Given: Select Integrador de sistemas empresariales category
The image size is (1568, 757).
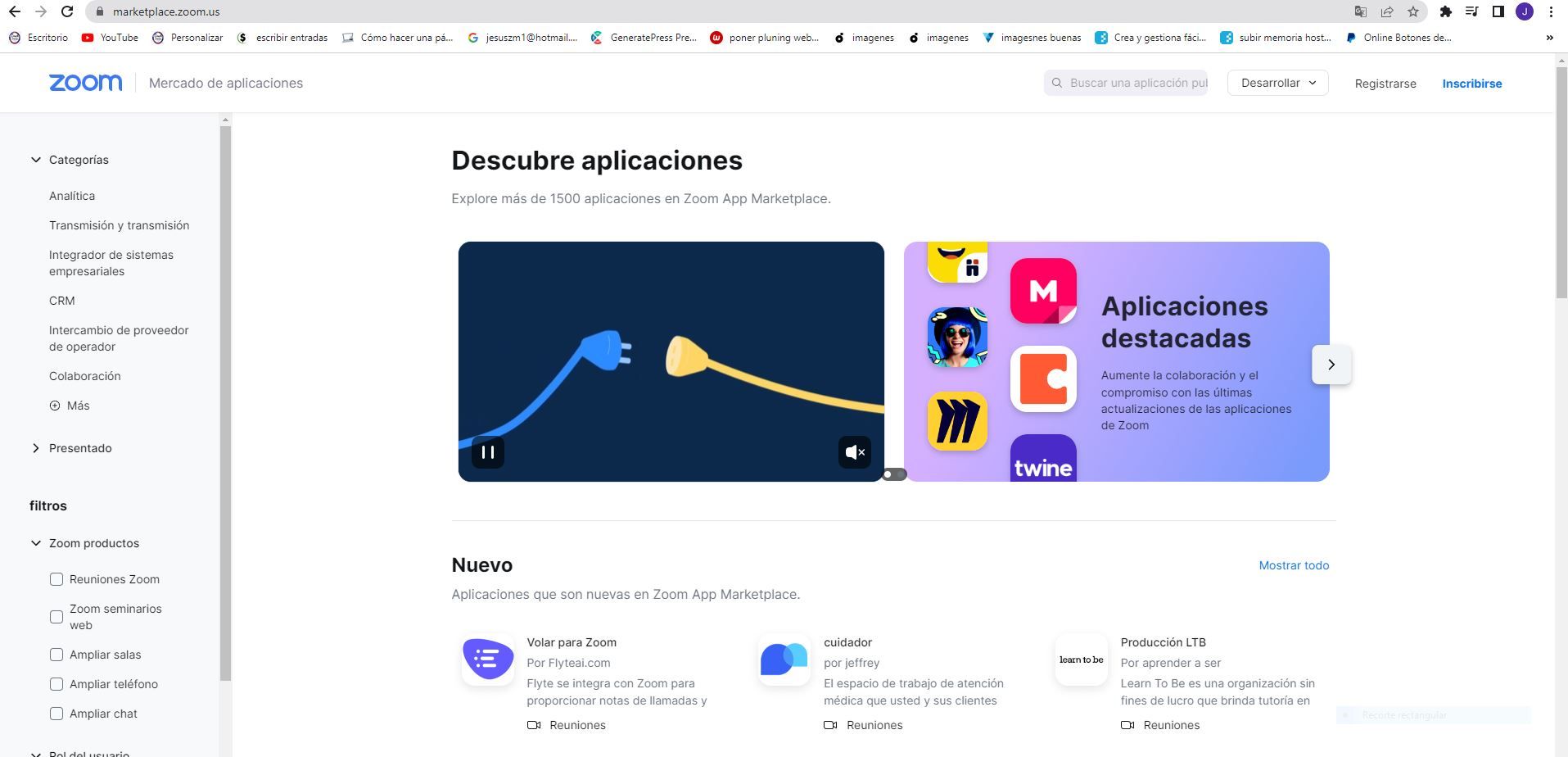Looking at the screenshot, I should point(111,263).
